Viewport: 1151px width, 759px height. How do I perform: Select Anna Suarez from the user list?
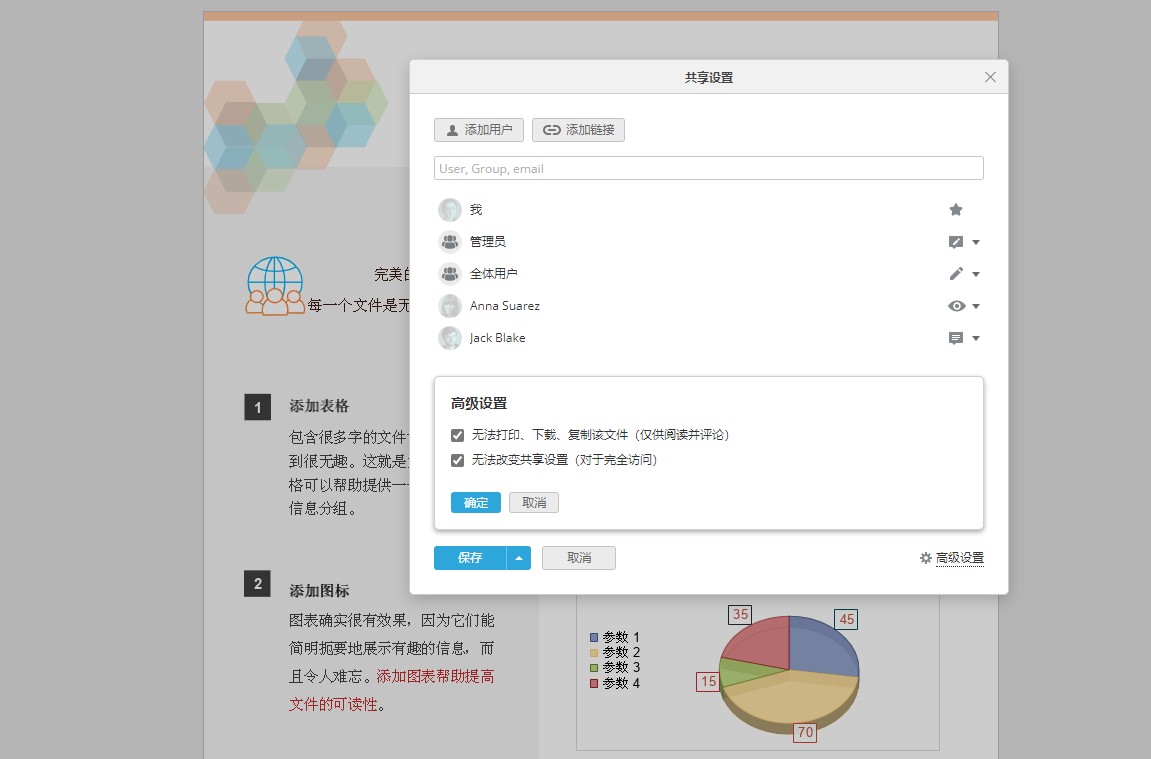(504, 305)
